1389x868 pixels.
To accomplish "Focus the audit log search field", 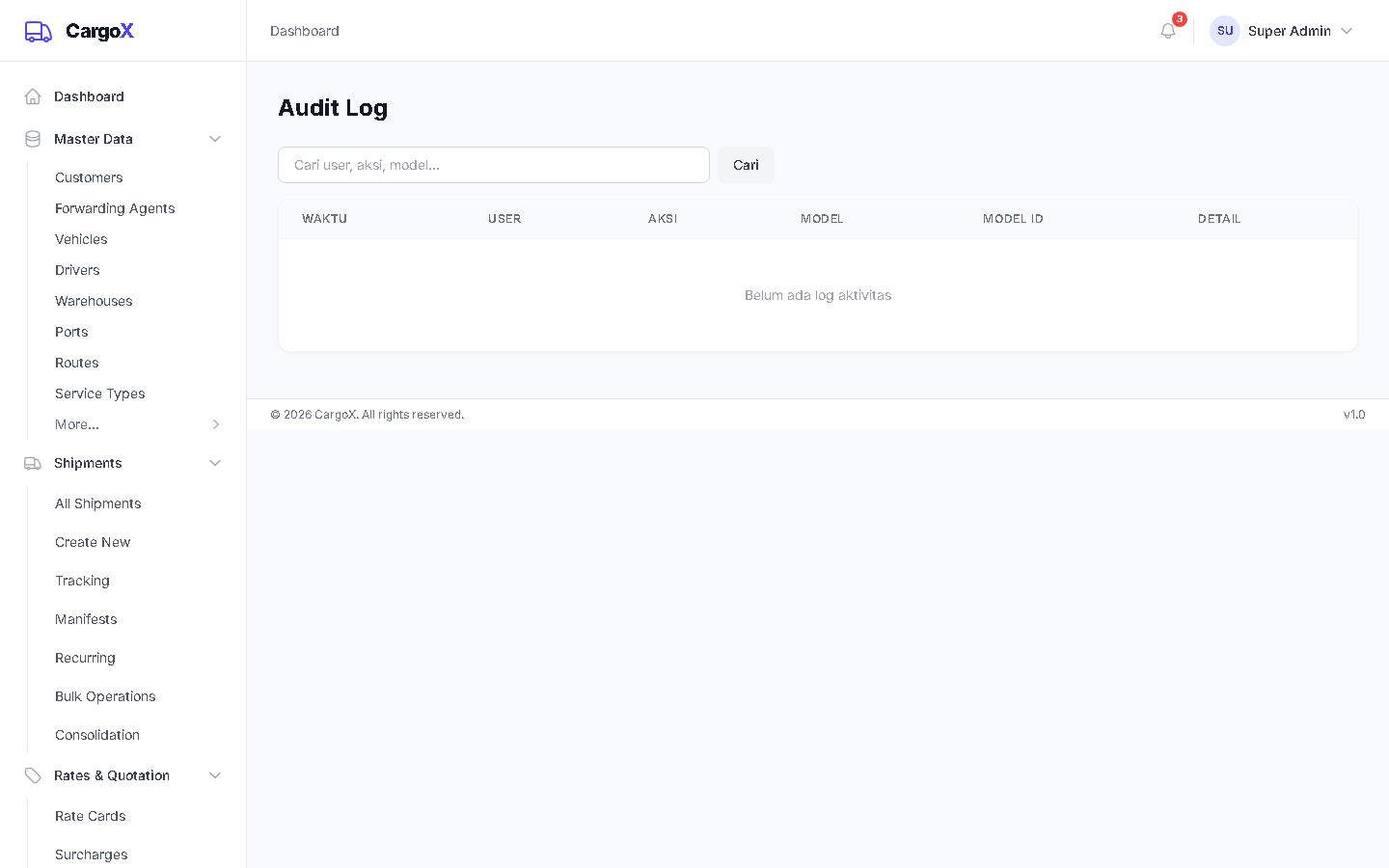I will point(494,165).
